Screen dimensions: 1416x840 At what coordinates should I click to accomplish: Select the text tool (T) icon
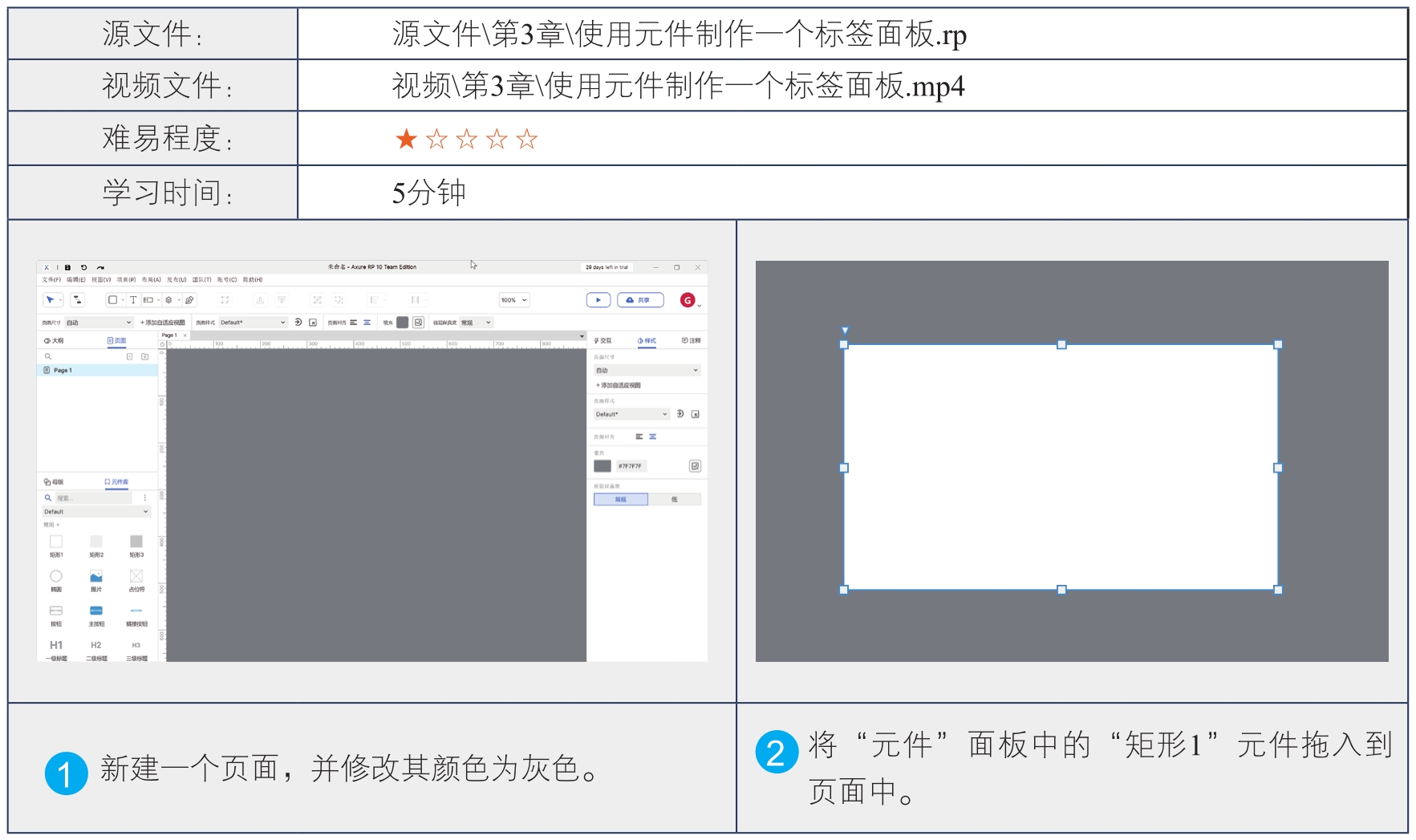(133, 300)
